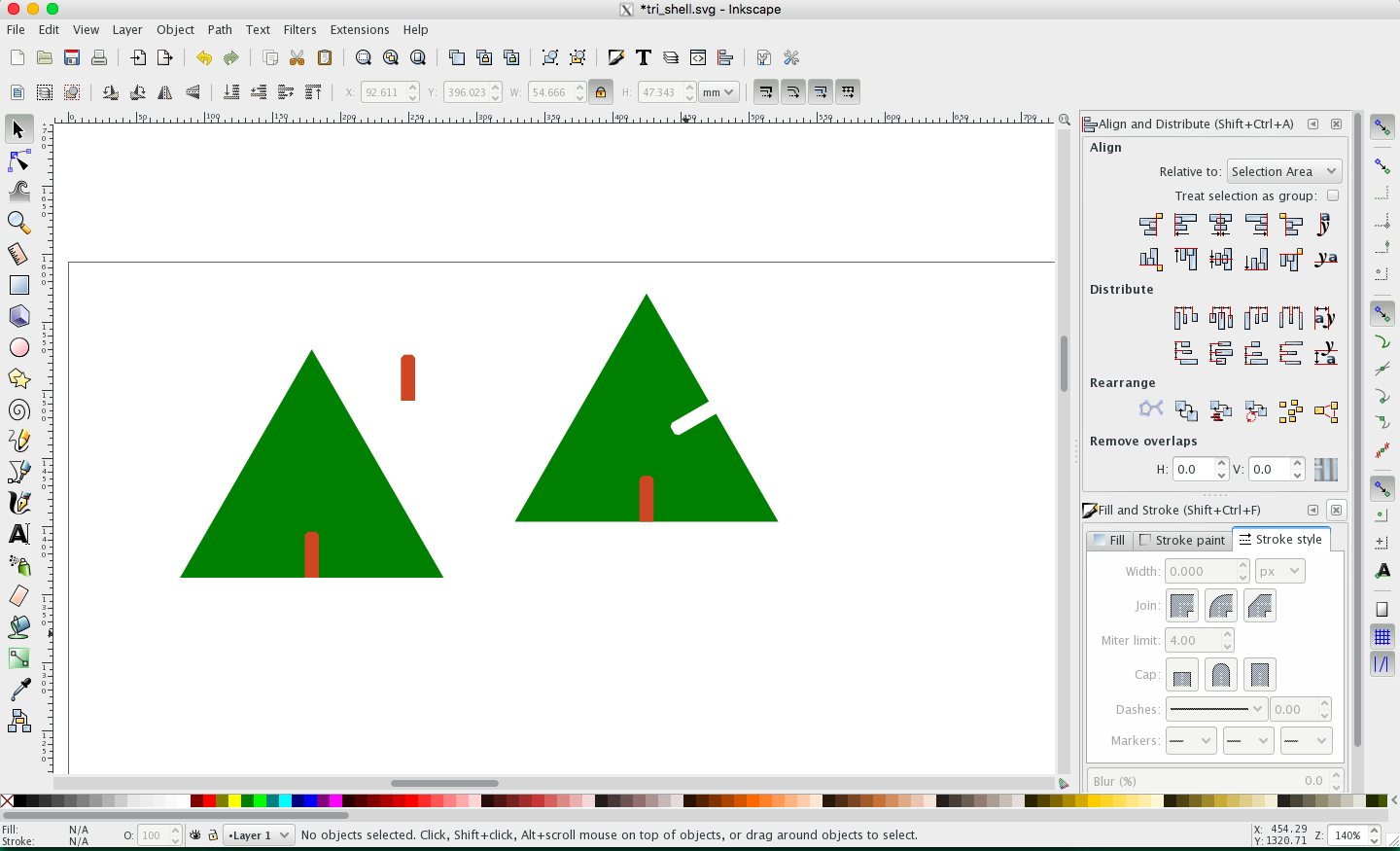Image resolution: width=1400 pixels, height=851 pixels.
Task: Open the units mm dropdown
Action: click(x=719, y=92)
